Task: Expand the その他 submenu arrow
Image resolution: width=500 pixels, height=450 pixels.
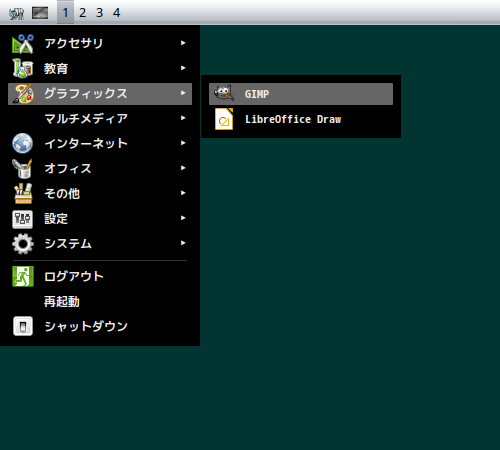Action: 183,193
